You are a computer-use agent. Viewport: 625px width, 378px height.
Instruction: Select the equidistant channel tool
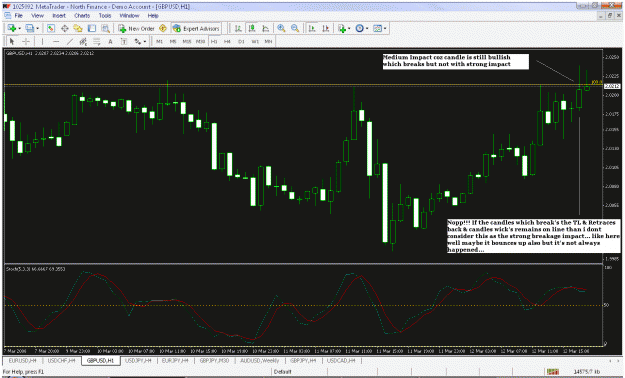pos(83,41)
